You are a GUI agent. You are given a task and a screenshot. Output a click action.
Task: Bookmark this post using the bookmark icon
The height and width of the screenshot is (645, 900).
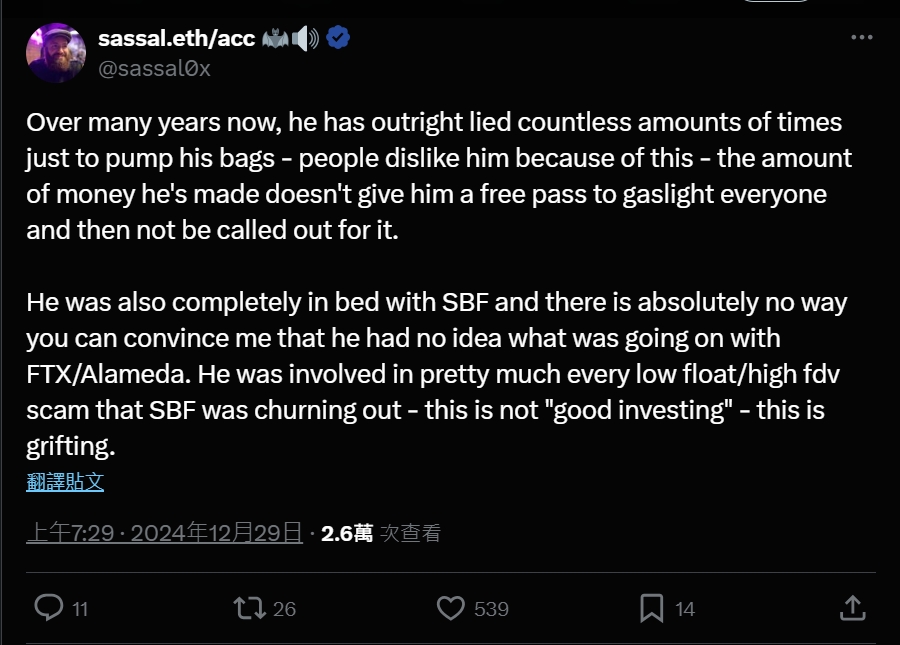[x=651, y=607]
